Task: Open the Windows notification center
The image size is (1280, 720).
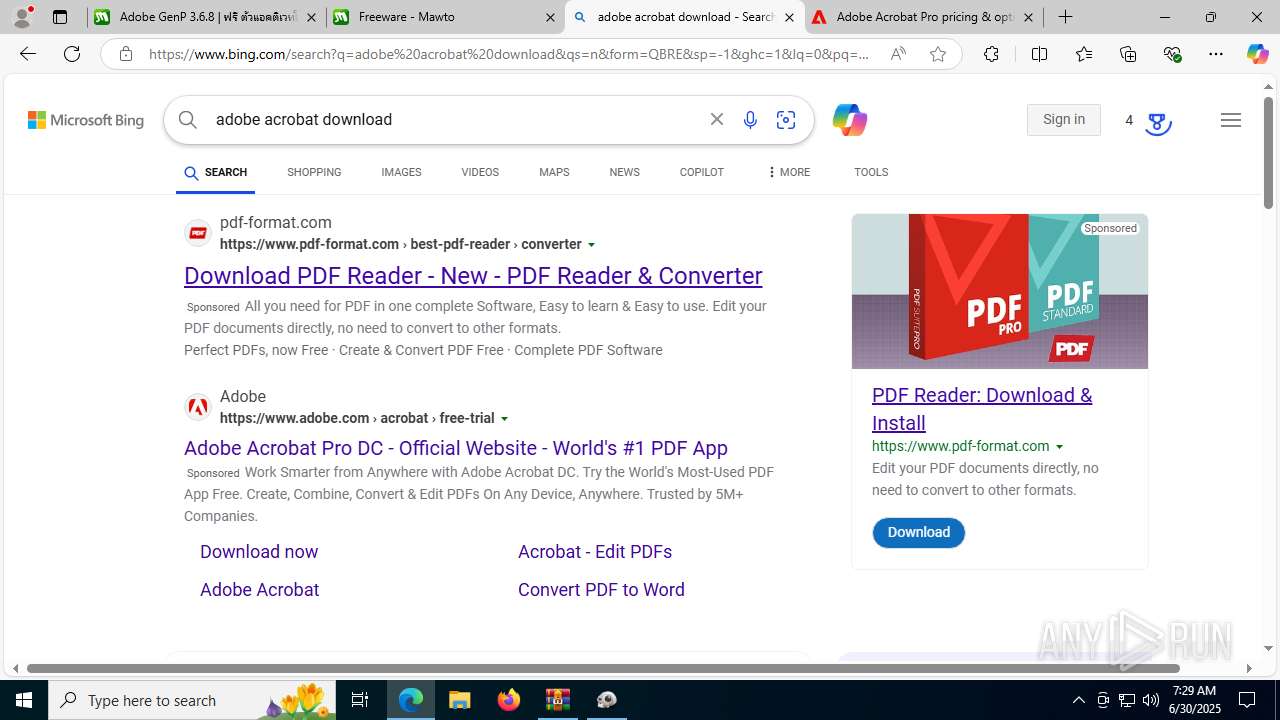Action: click(1247, 700)
